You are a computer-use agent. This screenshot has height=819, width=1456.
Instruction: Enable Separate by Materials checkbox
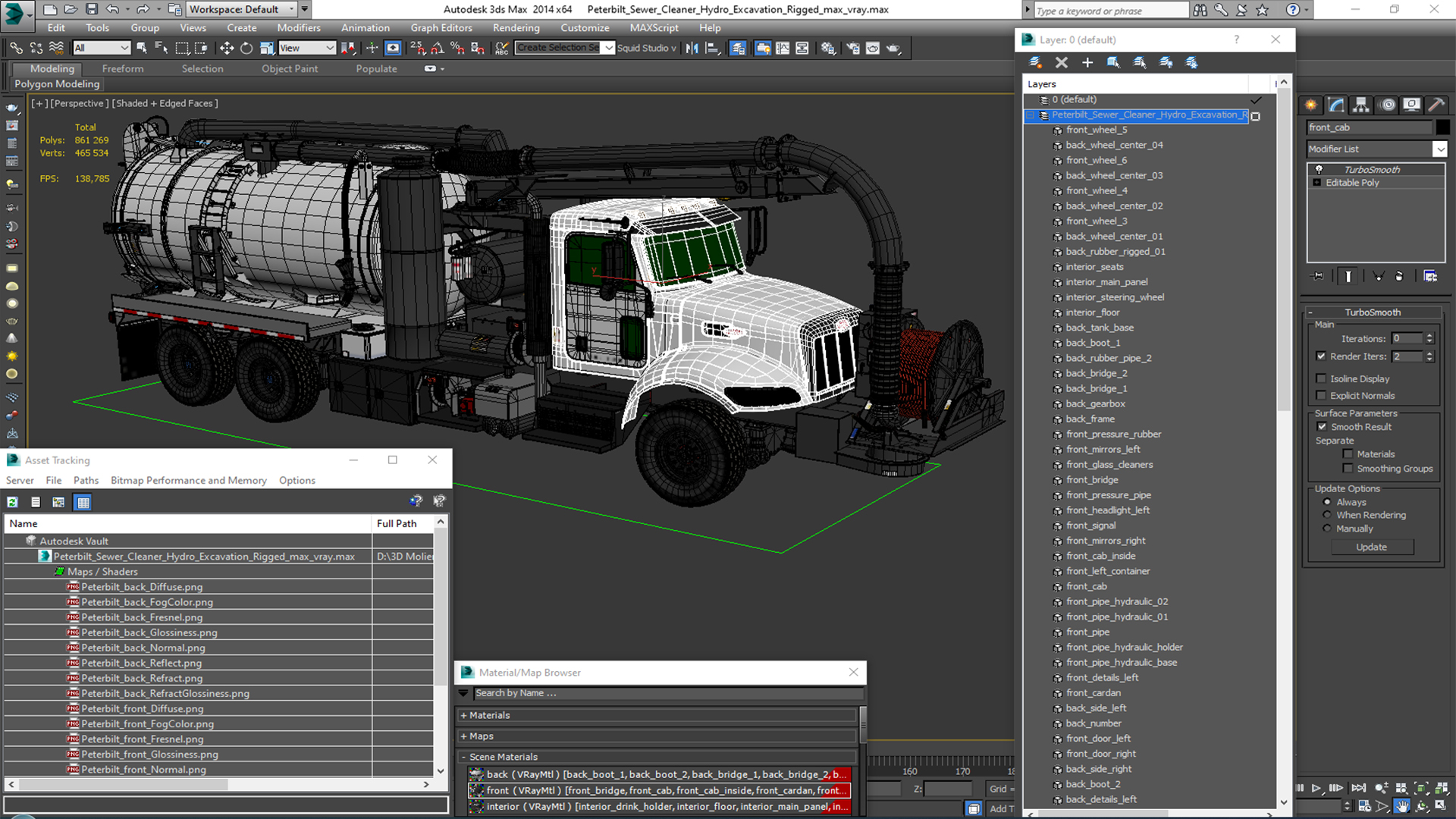1348,454
